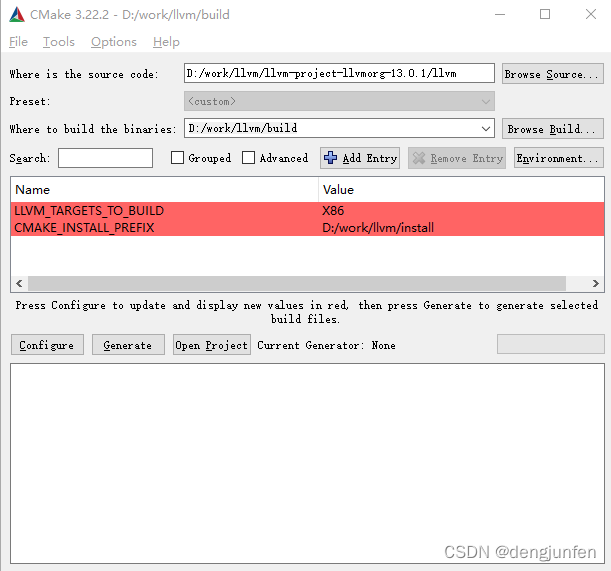Open the Tools menu
Image resolution: width=611 pixels, height=571 pixels.
point(58,42)
